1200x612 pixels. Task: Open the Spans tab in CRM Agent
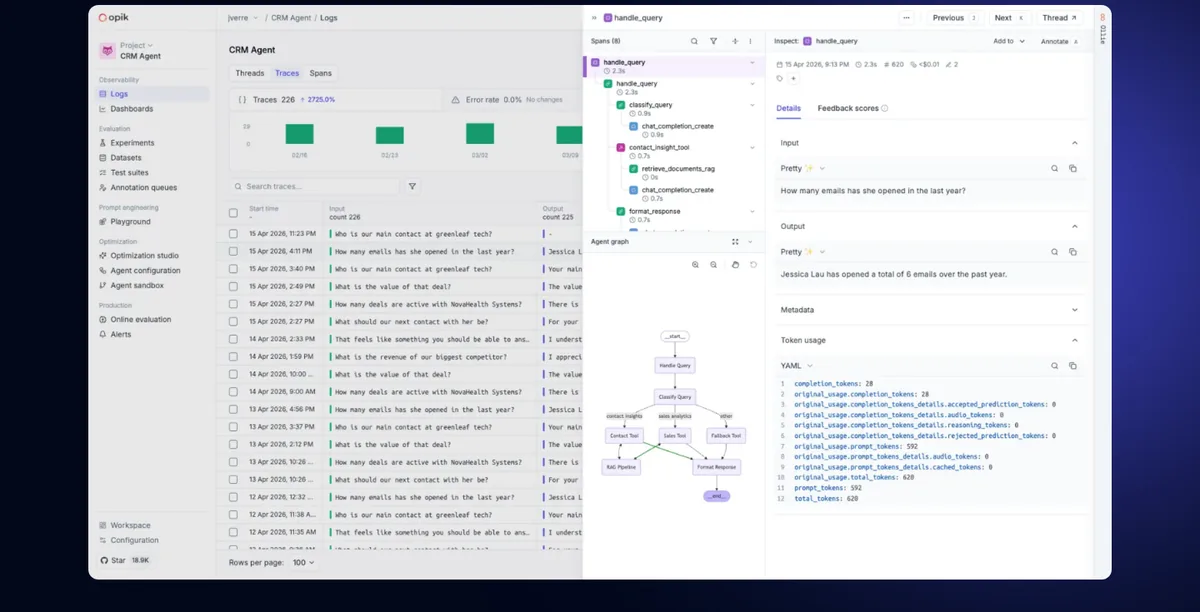click(x=320, y=73)
